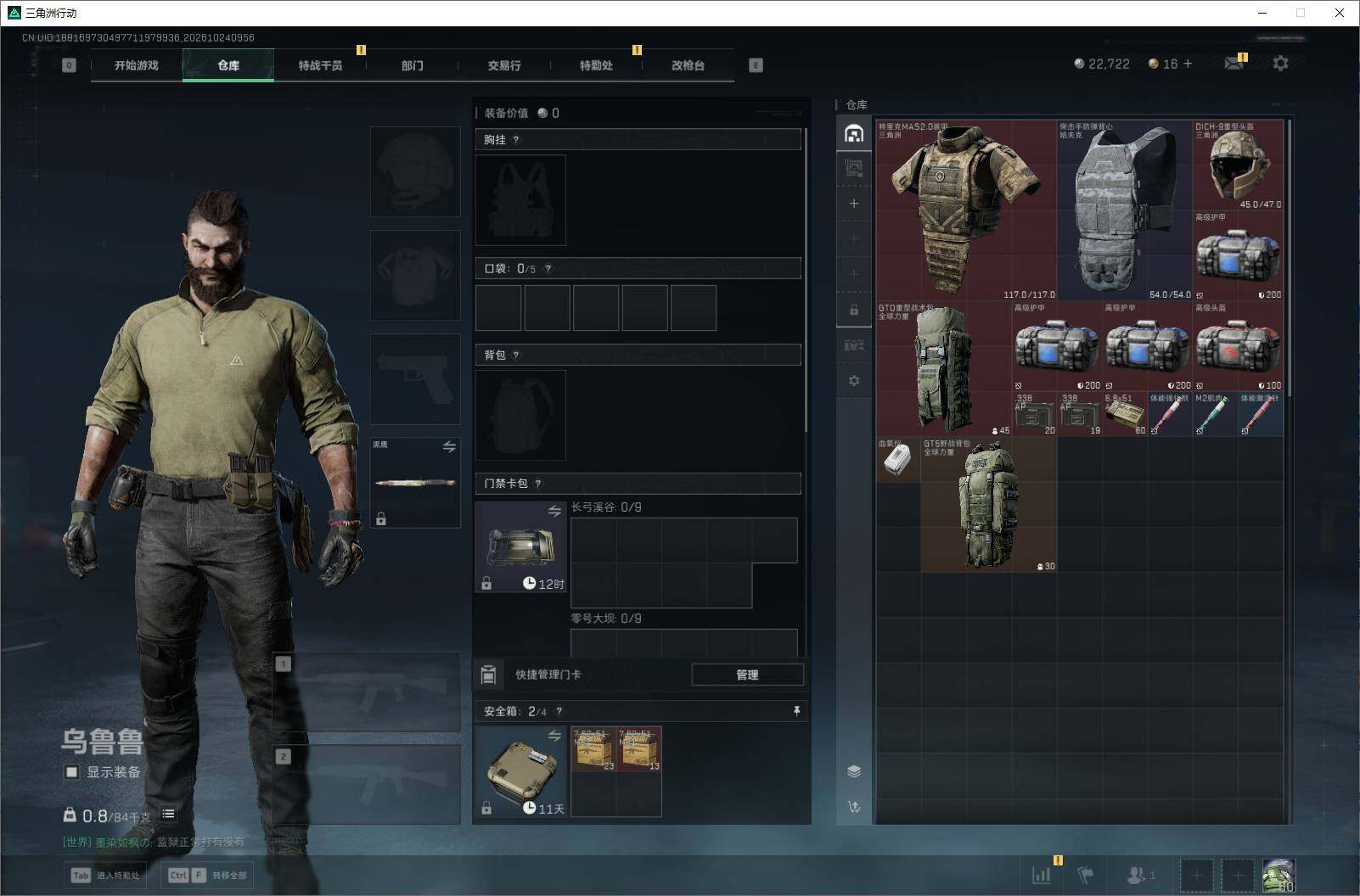
Task: Open the 改枪台 tab
Action: (688, 65)
